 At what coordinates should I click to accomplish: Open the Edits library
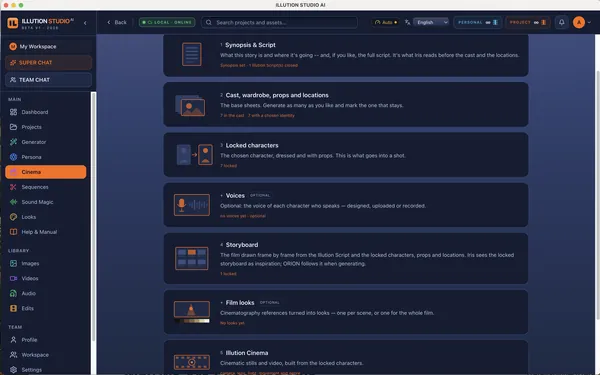(x=46, y=308)
